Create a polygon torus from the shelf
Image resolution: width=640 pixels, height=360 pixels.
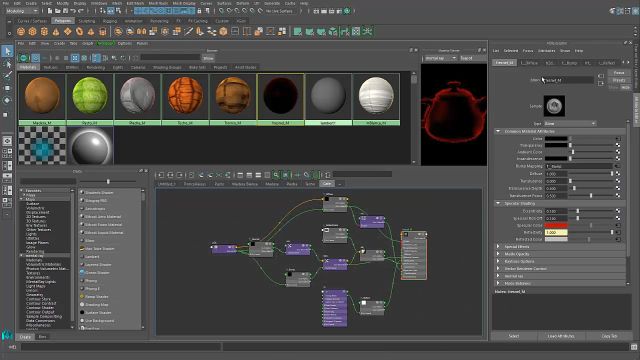[79, 31]
